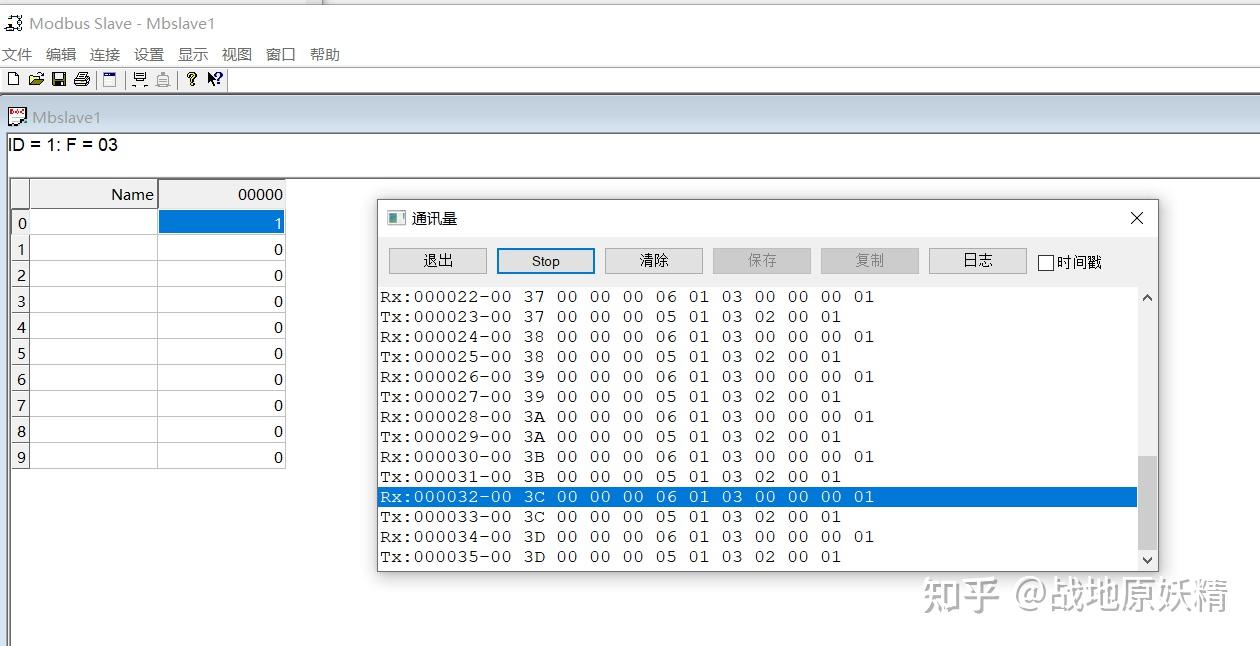Click the log scrollbar up arrow
Image resolution: width=1260 pixels, height=646 pixels.
1147,298
